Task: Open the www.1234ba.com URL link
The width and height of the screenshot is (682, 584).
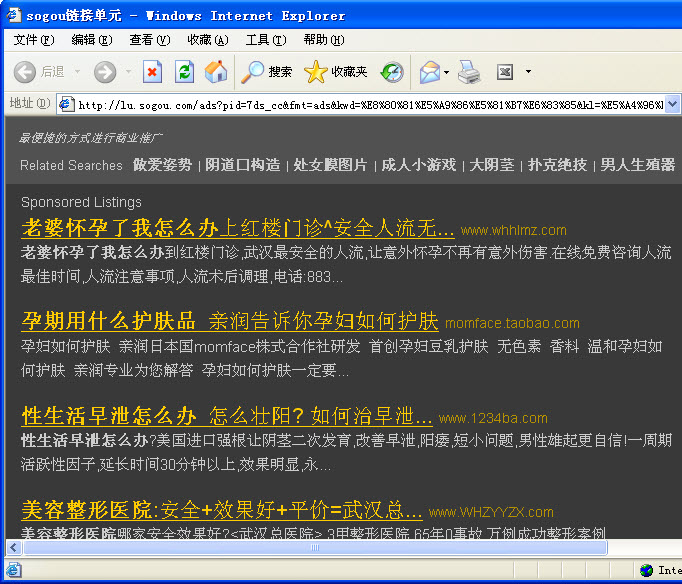Action: [x=493, y=418]
